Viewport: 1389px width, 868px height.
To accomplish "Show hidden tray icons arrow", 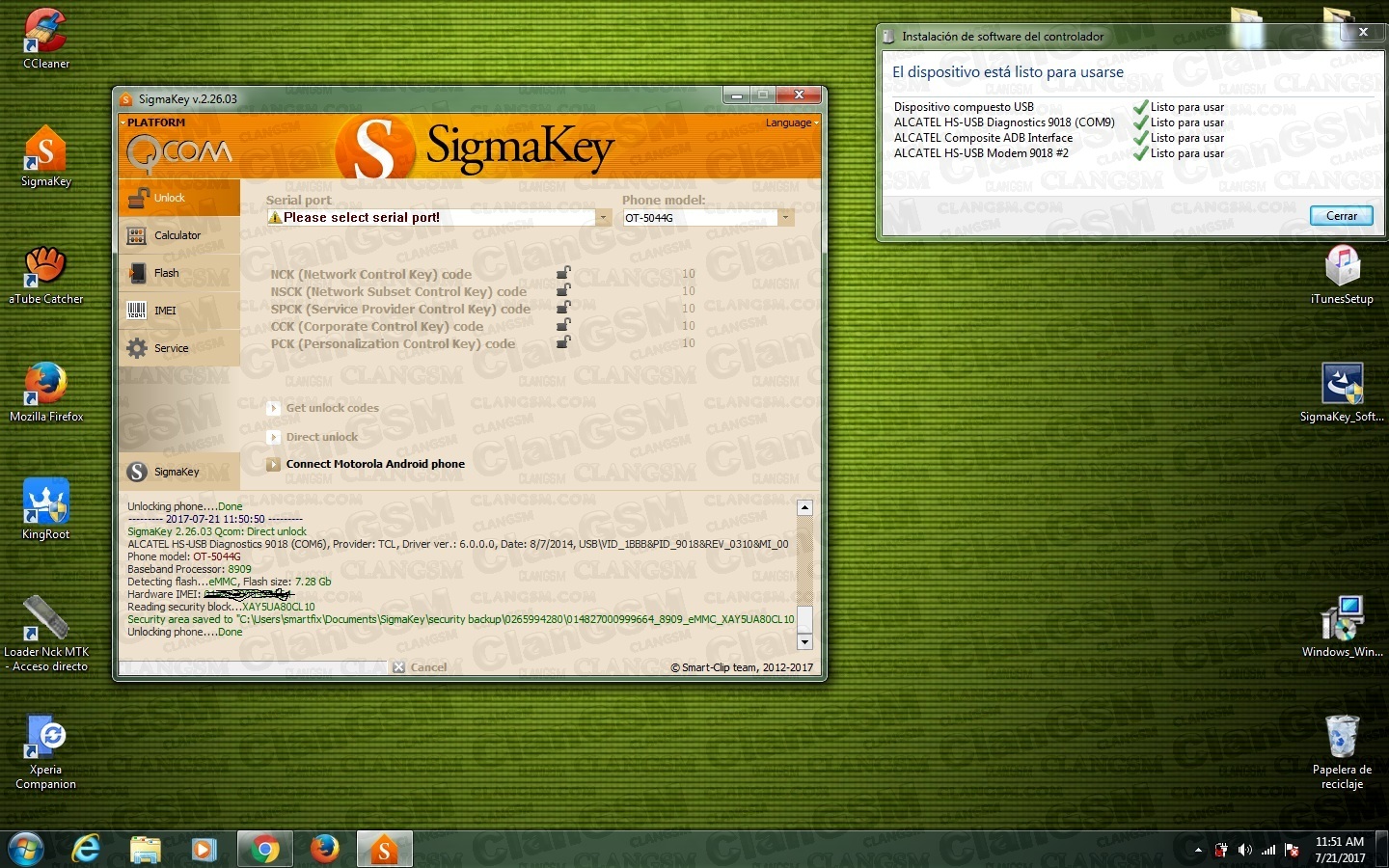I will click(x=1198, y=850).
